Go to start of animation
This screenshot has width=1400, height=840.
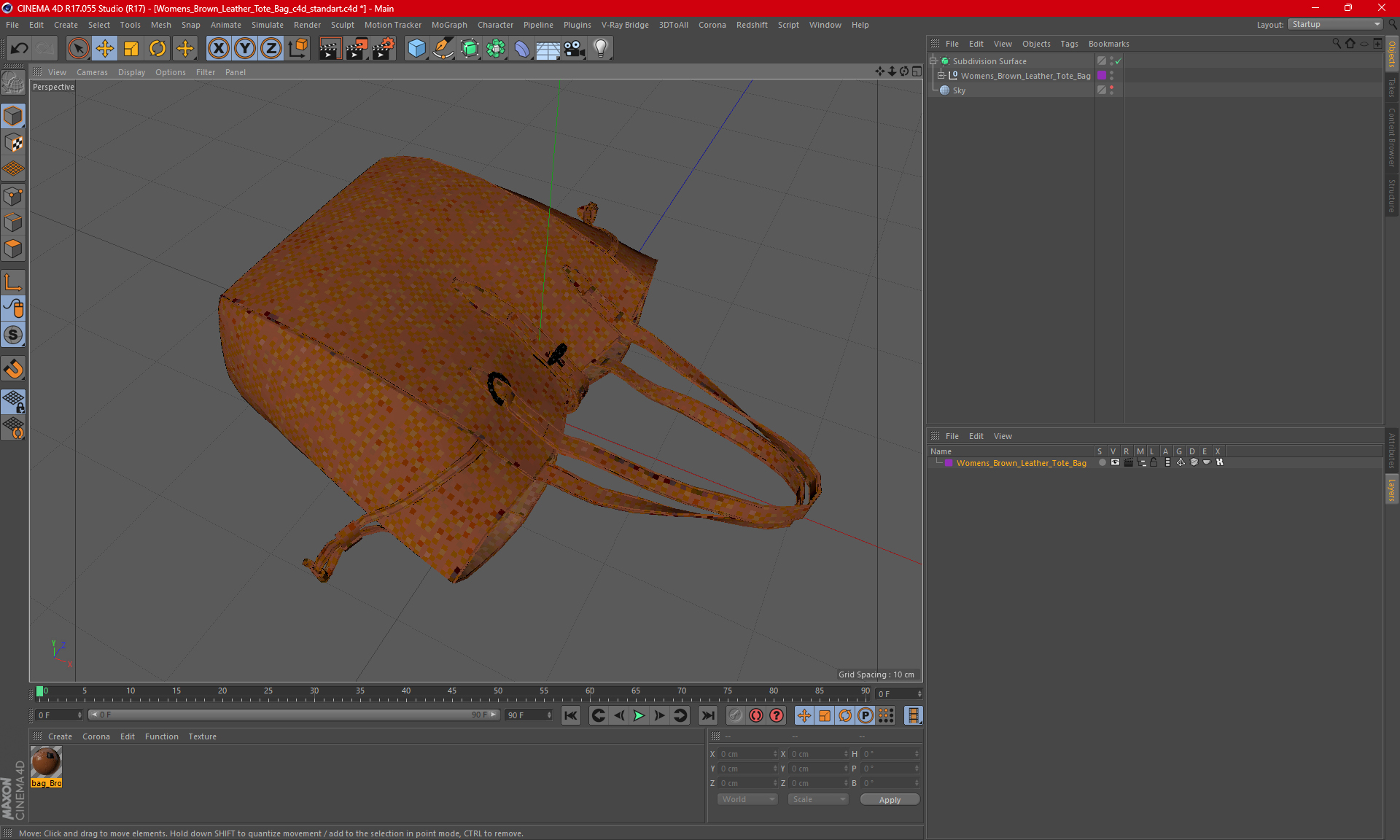pos(571,715)
